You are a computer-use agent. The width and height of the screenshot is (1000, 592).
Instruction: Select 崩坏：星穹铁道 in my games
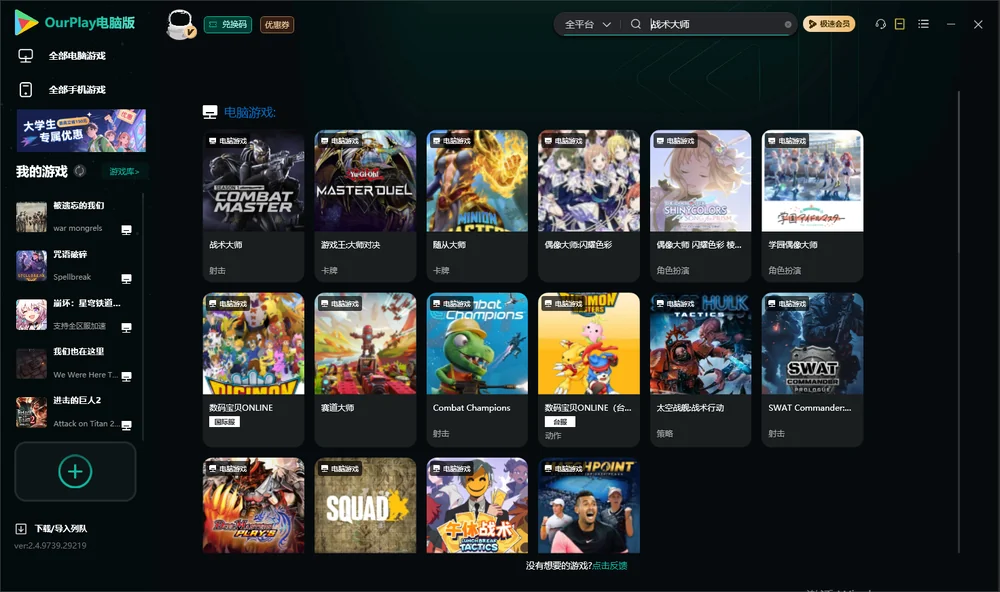click(75, 314)
